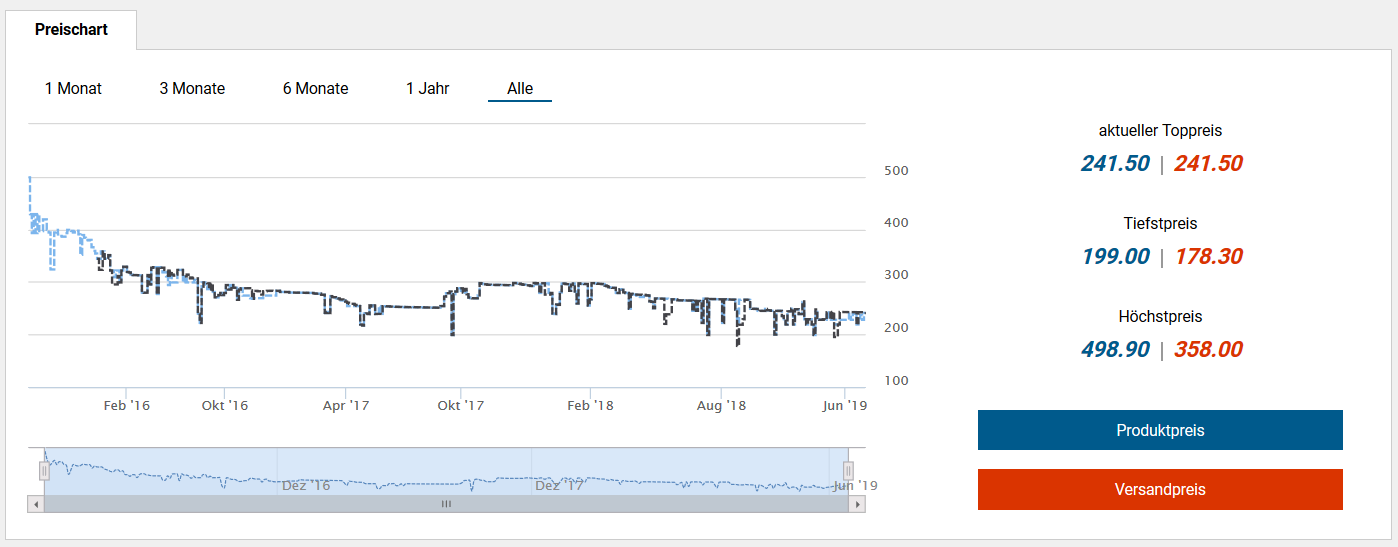Screen dimensions: 1398x547
Task: Click the Dez '16 label in navigator
Action: click(305, 486)
